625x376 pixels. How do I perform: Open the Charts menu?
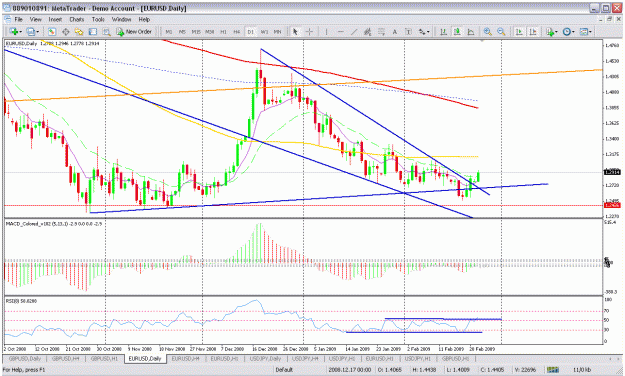coord(77,19)
